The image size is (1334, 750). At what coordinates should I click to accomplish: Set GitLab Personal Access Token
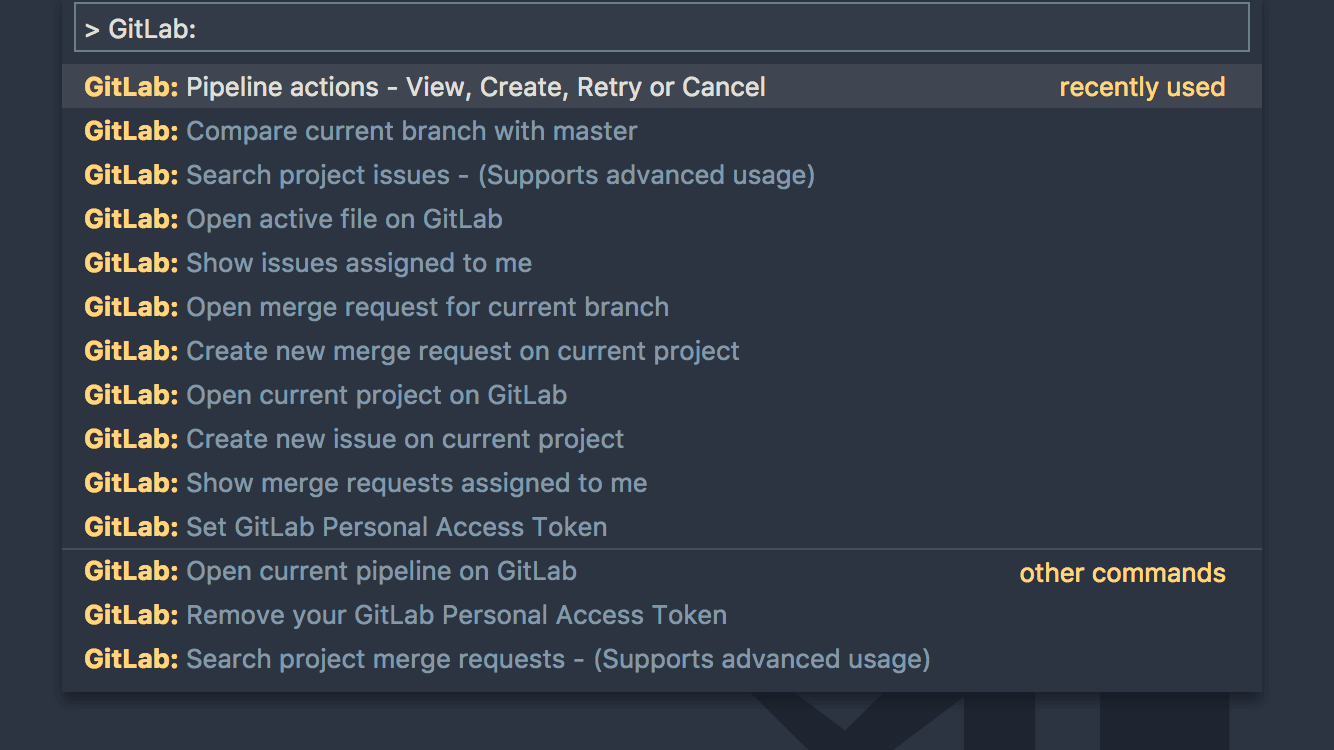(396, 527)
